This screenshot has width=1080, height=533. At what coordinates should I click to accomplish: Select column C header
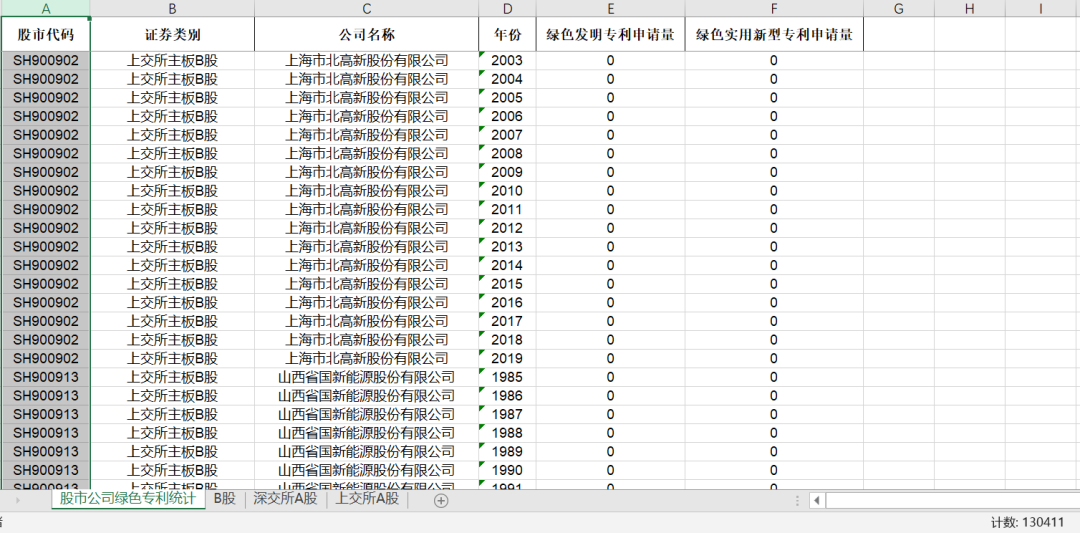point(366,8)
